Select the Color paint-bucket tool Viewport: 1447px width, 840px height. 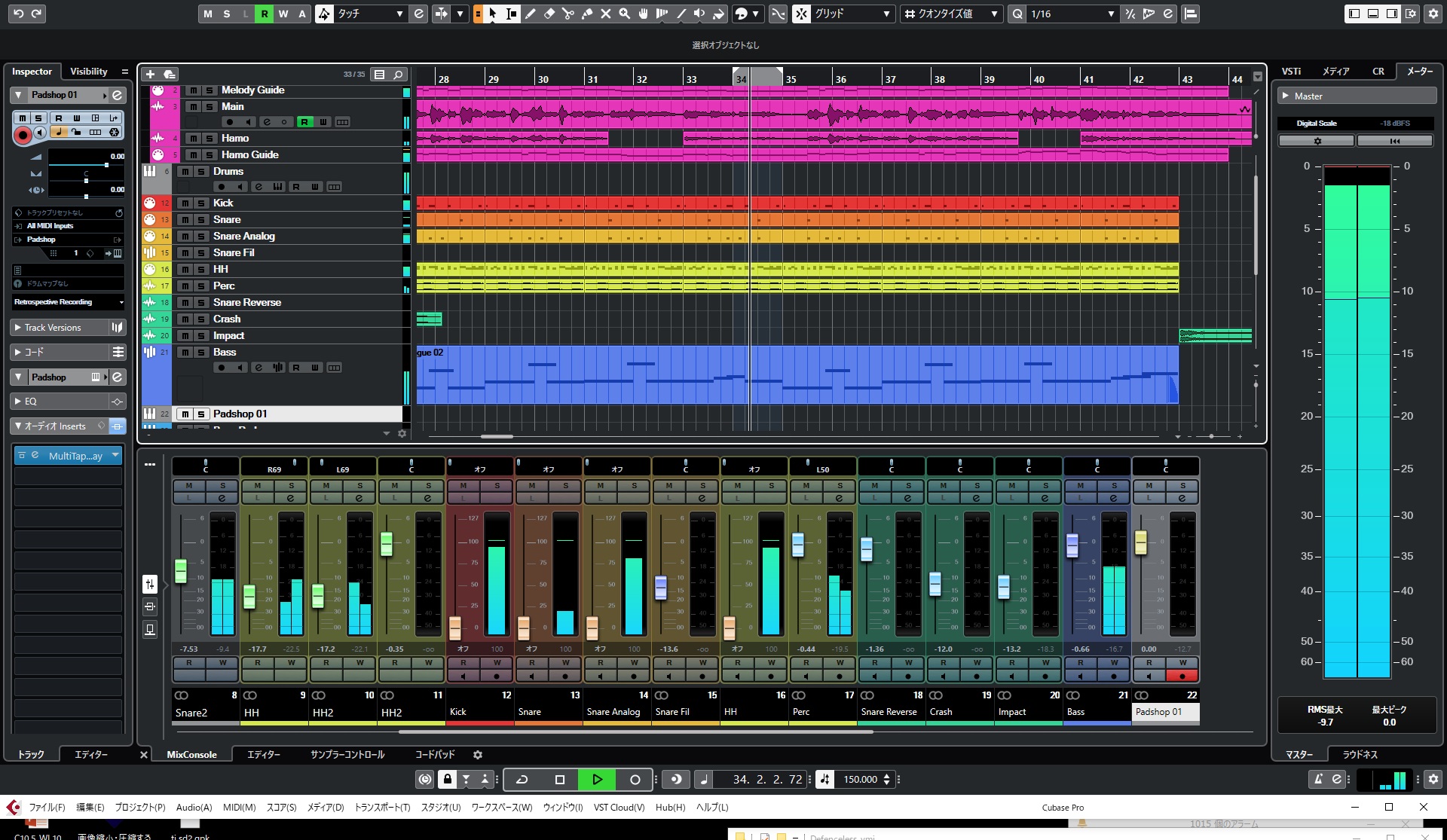click(719, 14)
